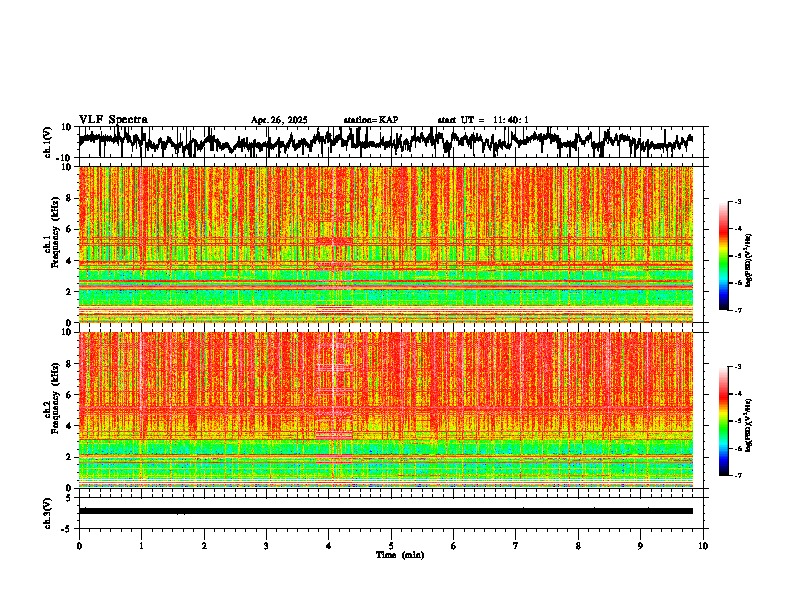Click the ch.1 voltage waveform trace
Viewport: 792px width, 612px height.
click(385, 141)
